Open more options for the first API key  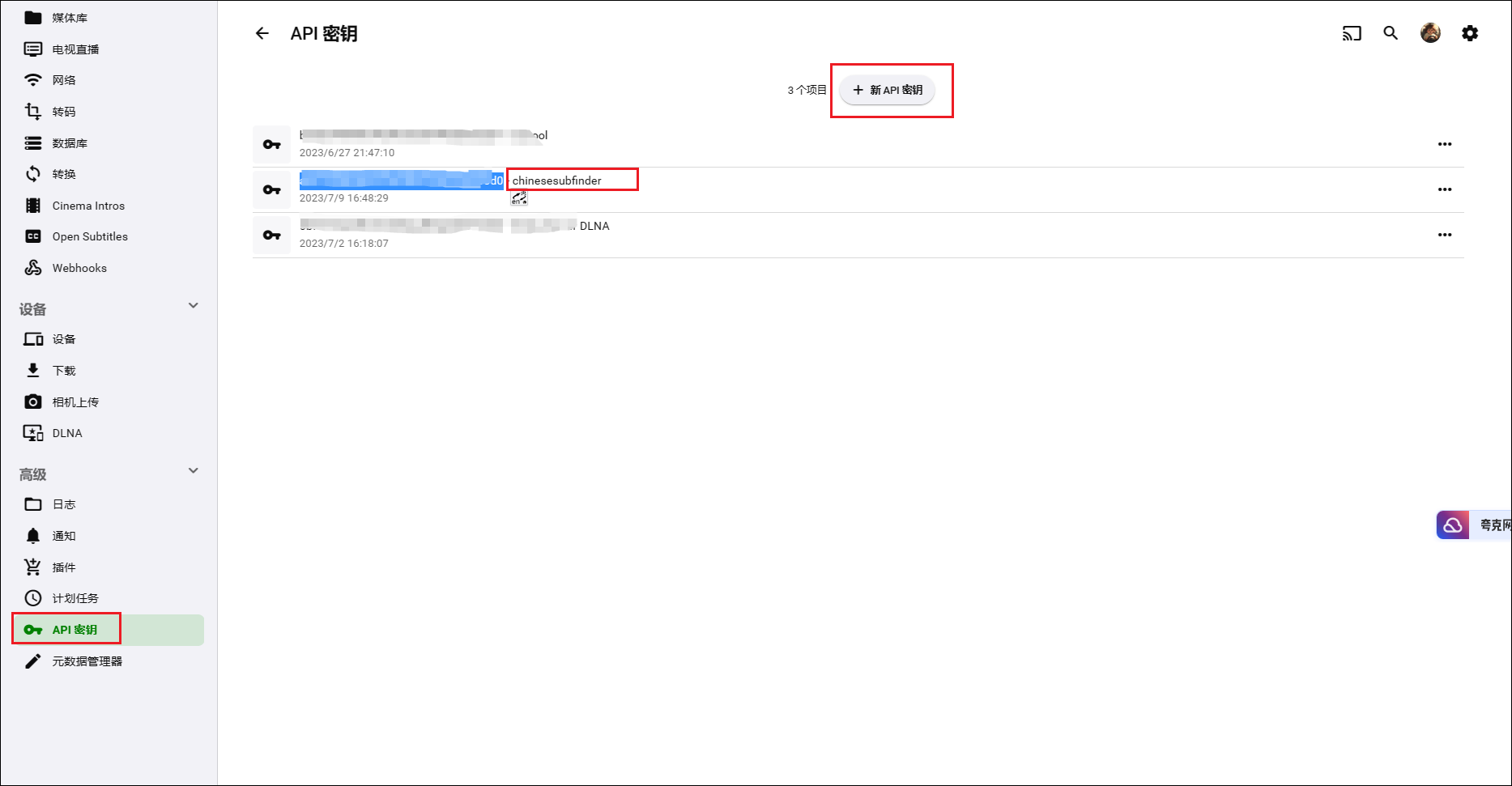click(1444, 144)
